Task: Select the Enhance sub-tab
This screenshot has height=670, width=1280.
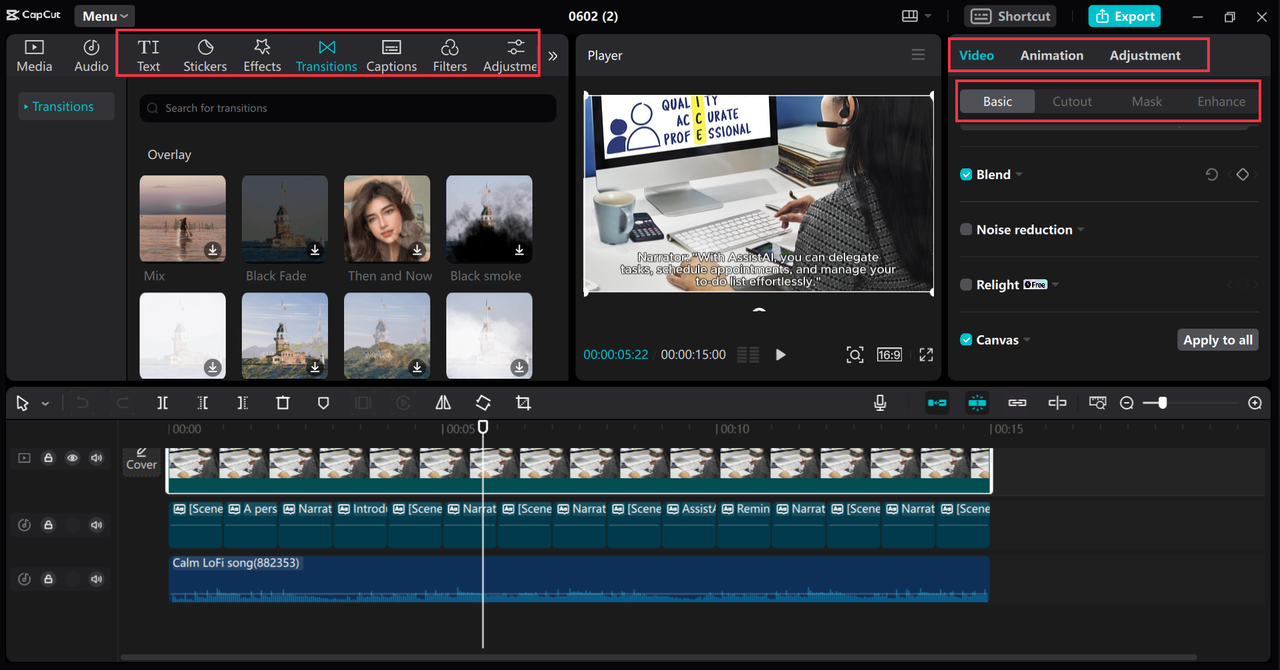Action: pos(1221,101)
